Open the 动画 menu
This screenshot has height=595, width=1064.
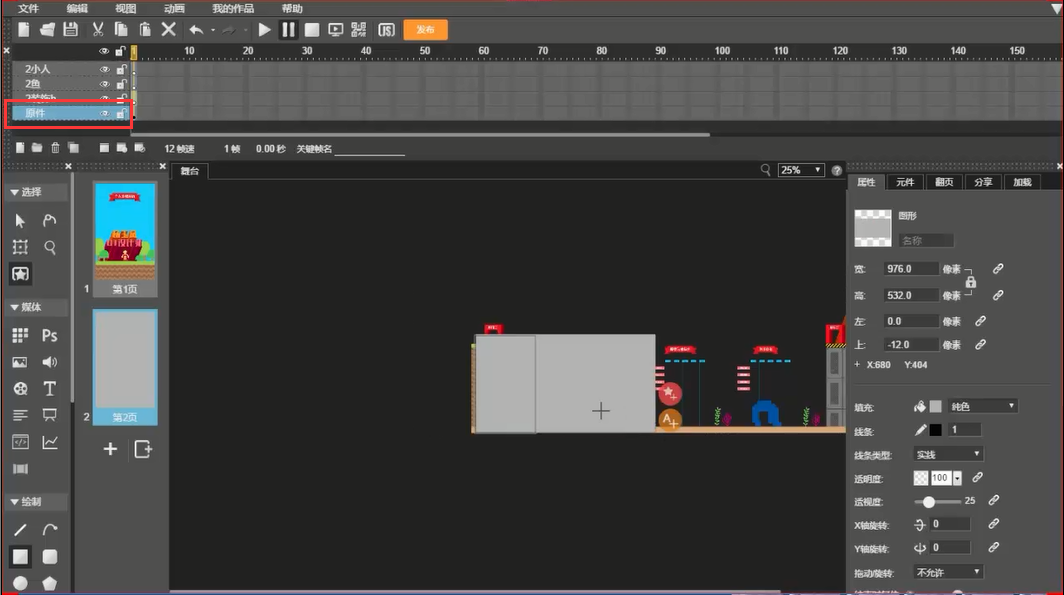pos(174,9)
